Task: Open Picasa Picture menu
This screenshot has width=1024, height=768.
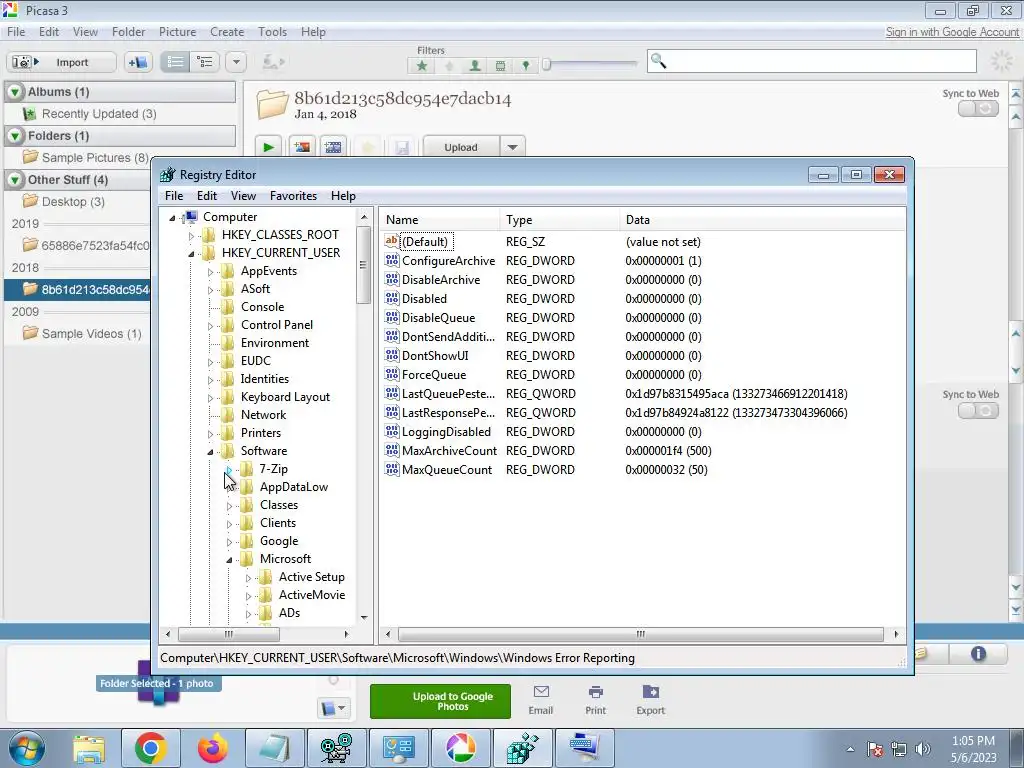Action: (x=177, y=32)
